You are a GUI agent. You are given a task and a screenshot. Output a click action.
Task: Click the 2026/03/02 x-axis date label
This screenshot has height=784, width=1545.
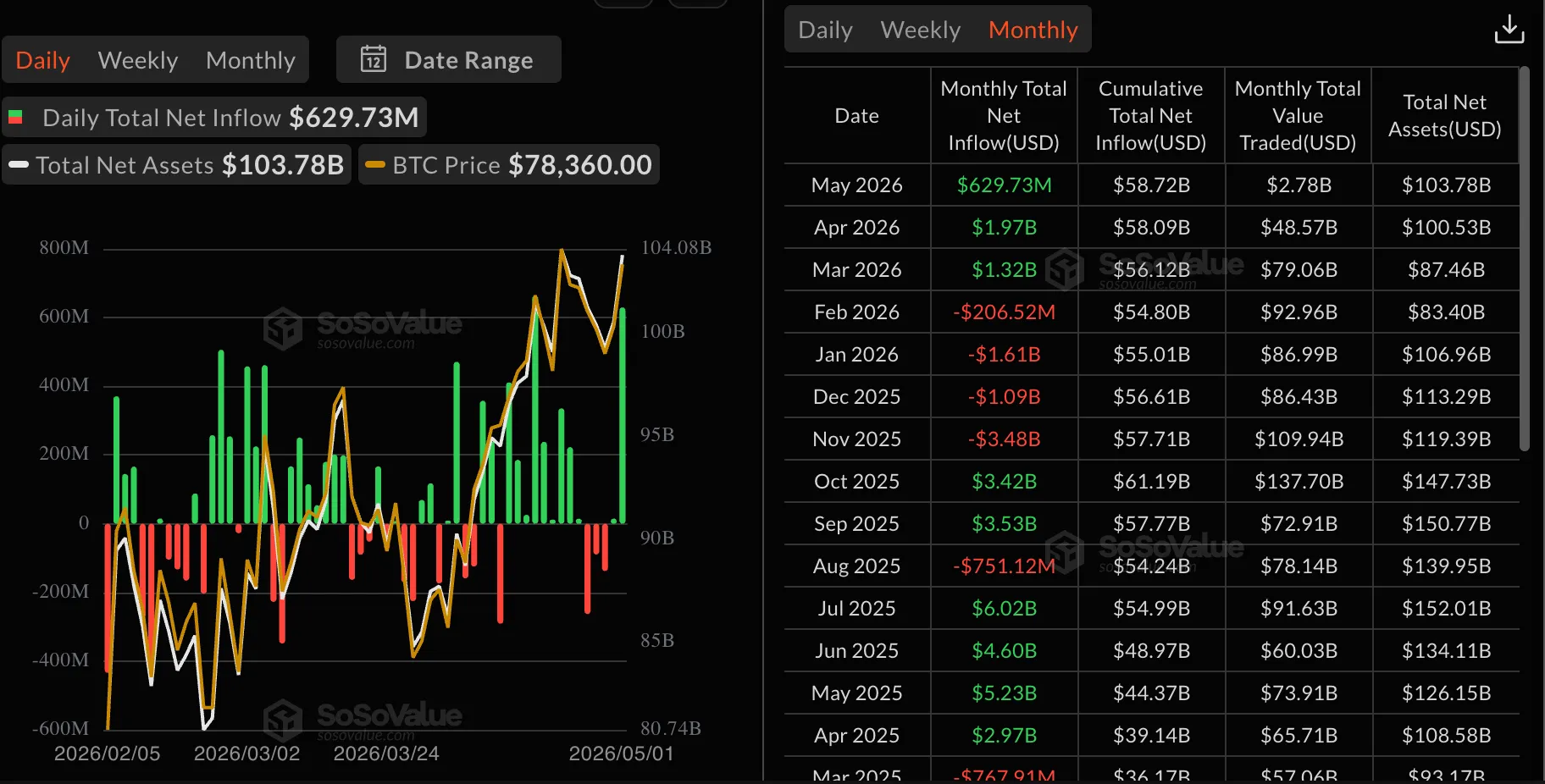click(246, 753)
